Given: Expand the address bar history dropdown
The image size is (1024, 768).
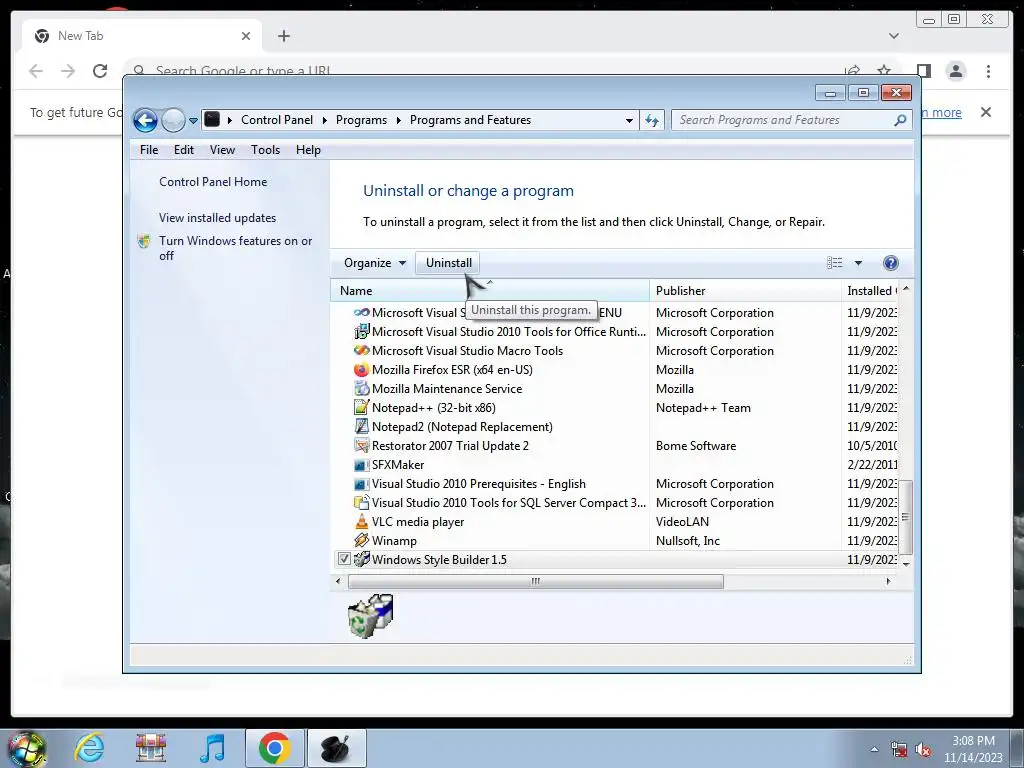Looking at the screenshot, I should click(629, 121).
